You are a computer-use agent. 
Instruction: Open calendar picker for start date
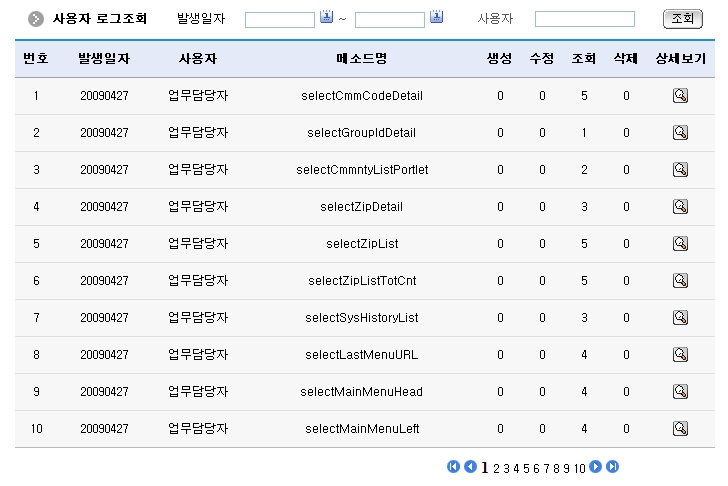(x=327, y=18)
